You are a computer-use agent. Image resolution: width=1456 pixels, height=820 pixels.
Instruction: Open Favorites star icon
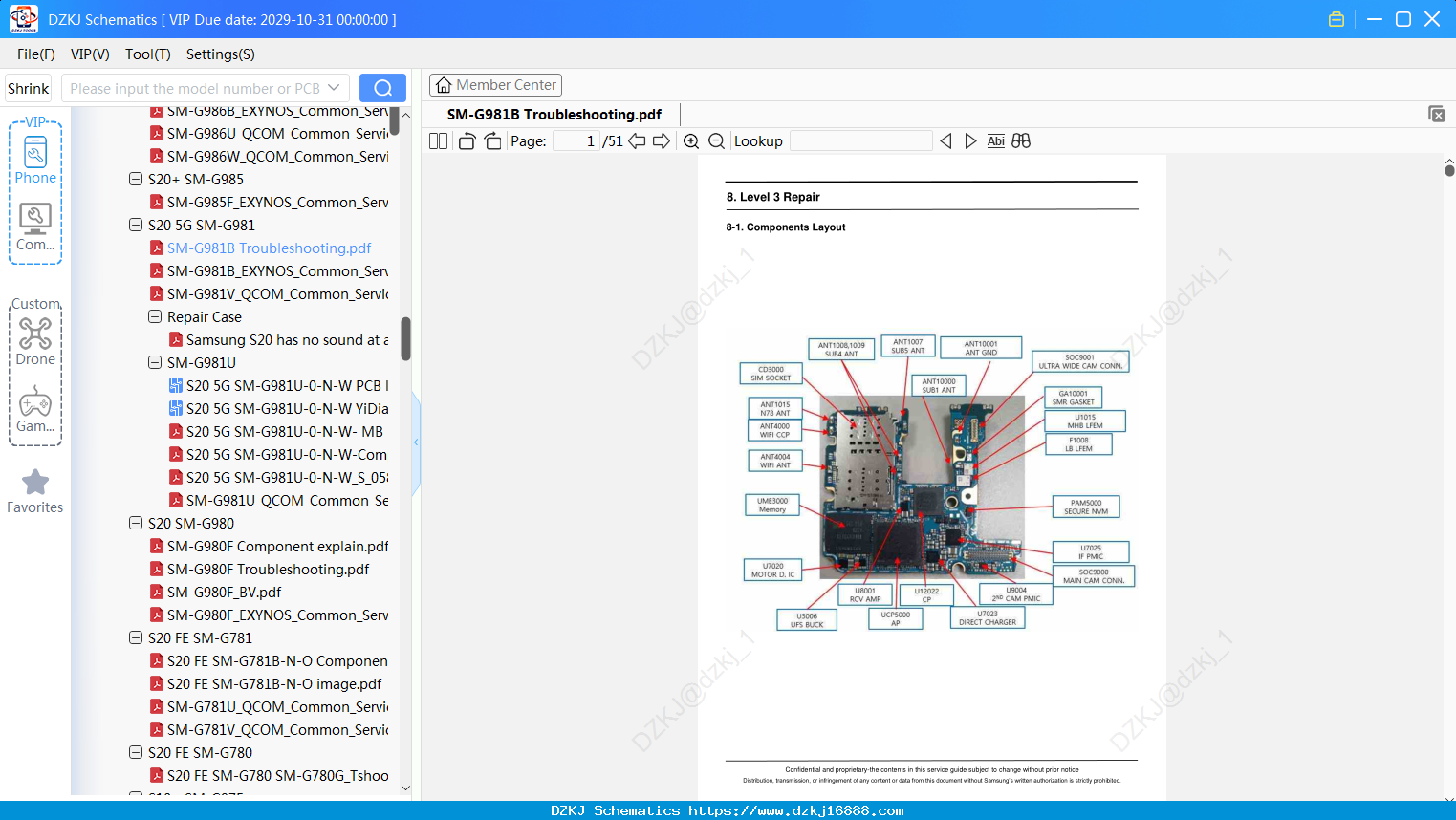click(x=35, y=491)
